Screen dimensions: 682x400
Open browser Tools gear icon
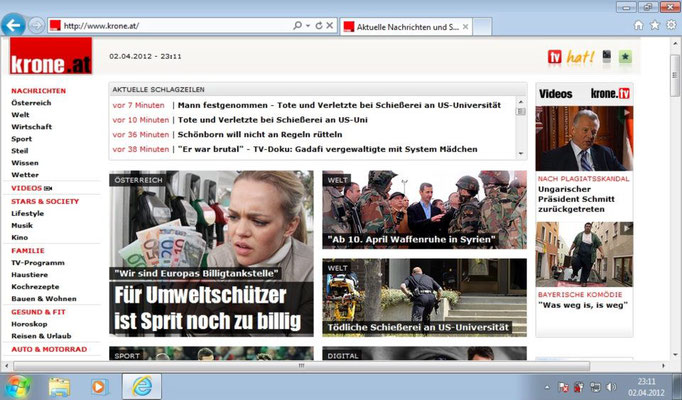tap(671, 25)
